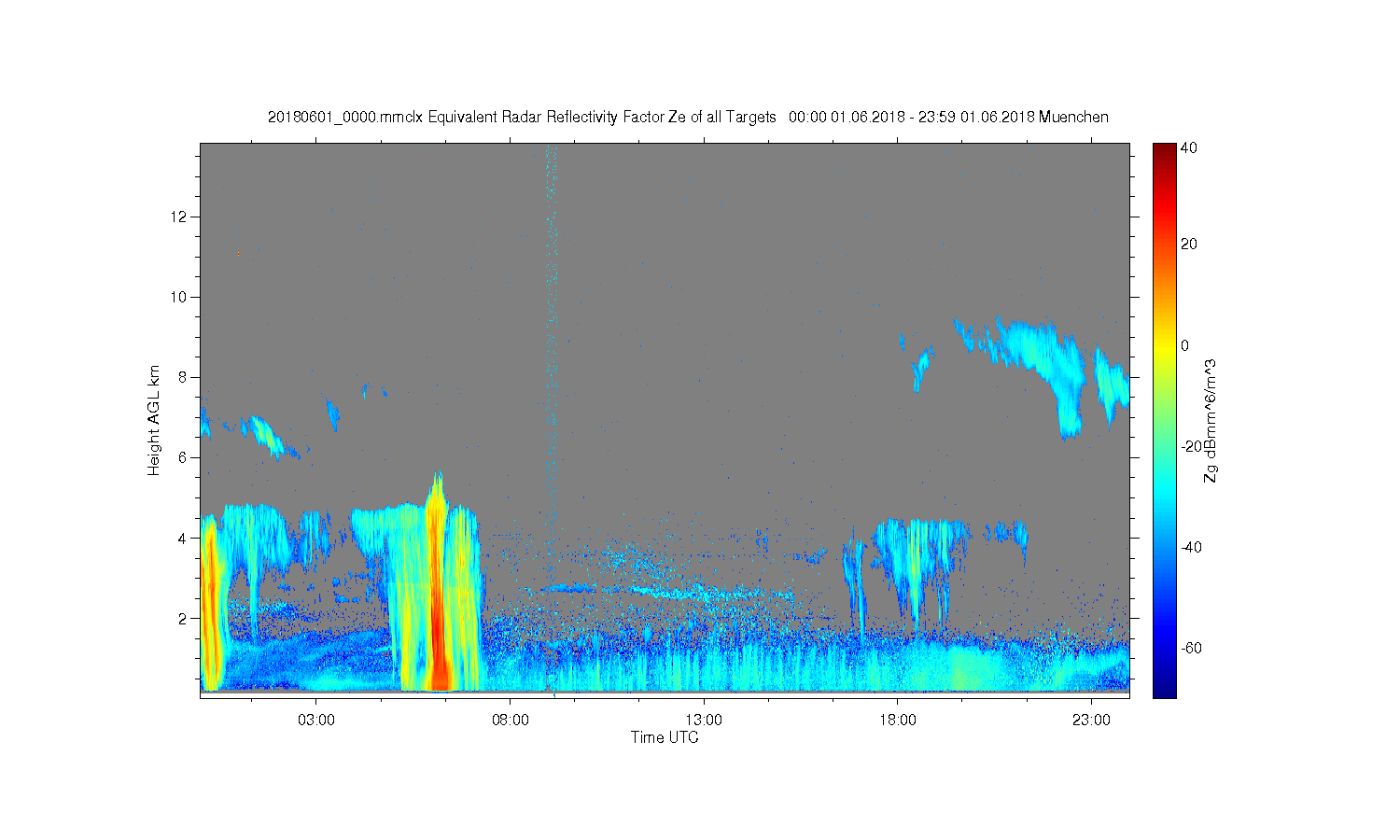This screenshot has width=1400, height=840.
Task: Click the colorbar label '40'
Action: point(1189,147)
